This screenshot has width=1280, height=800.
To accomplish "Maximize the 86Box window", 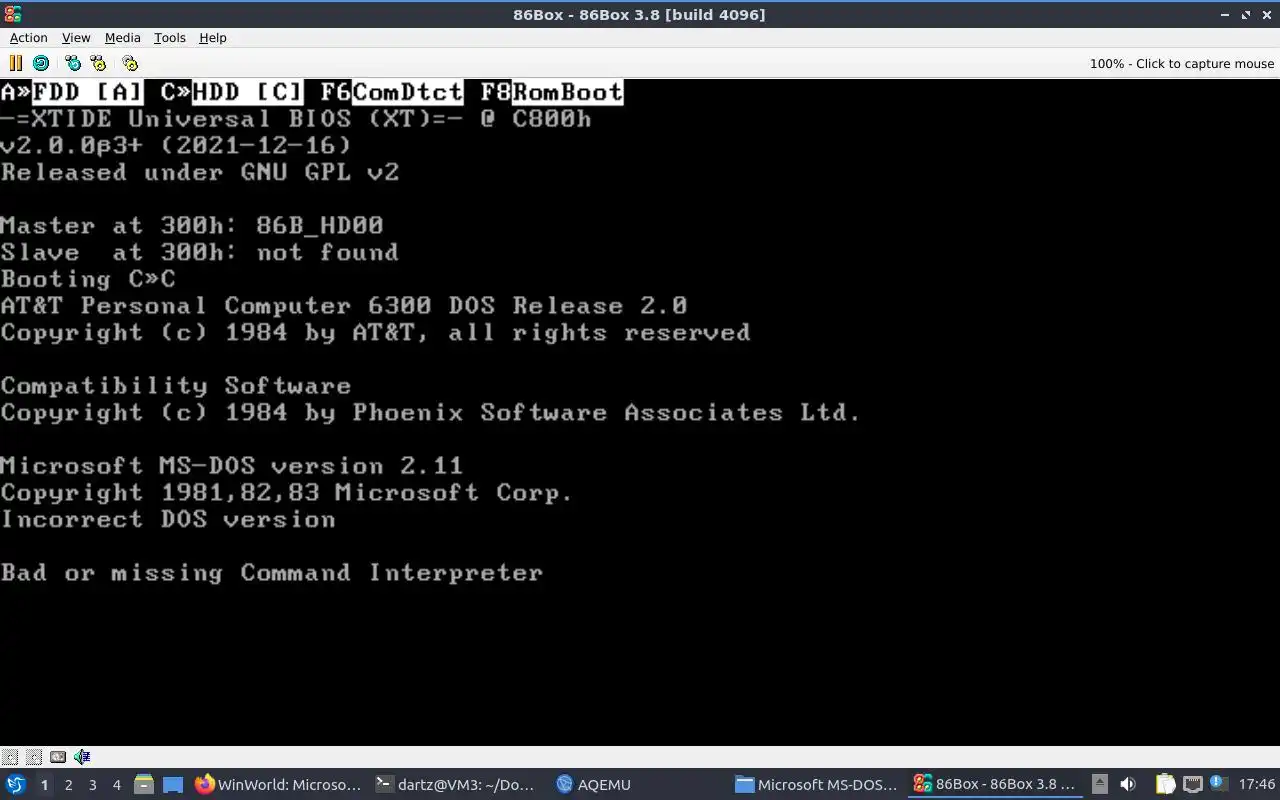I will 1246,15.
